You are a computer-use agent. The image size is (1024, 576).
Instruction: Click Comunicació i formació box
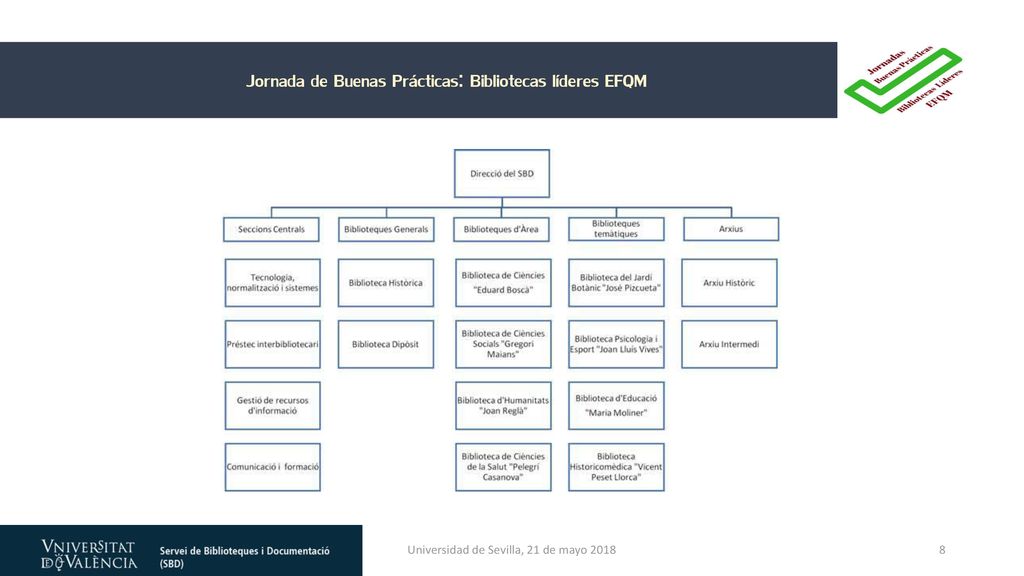(x=272, y=467)
